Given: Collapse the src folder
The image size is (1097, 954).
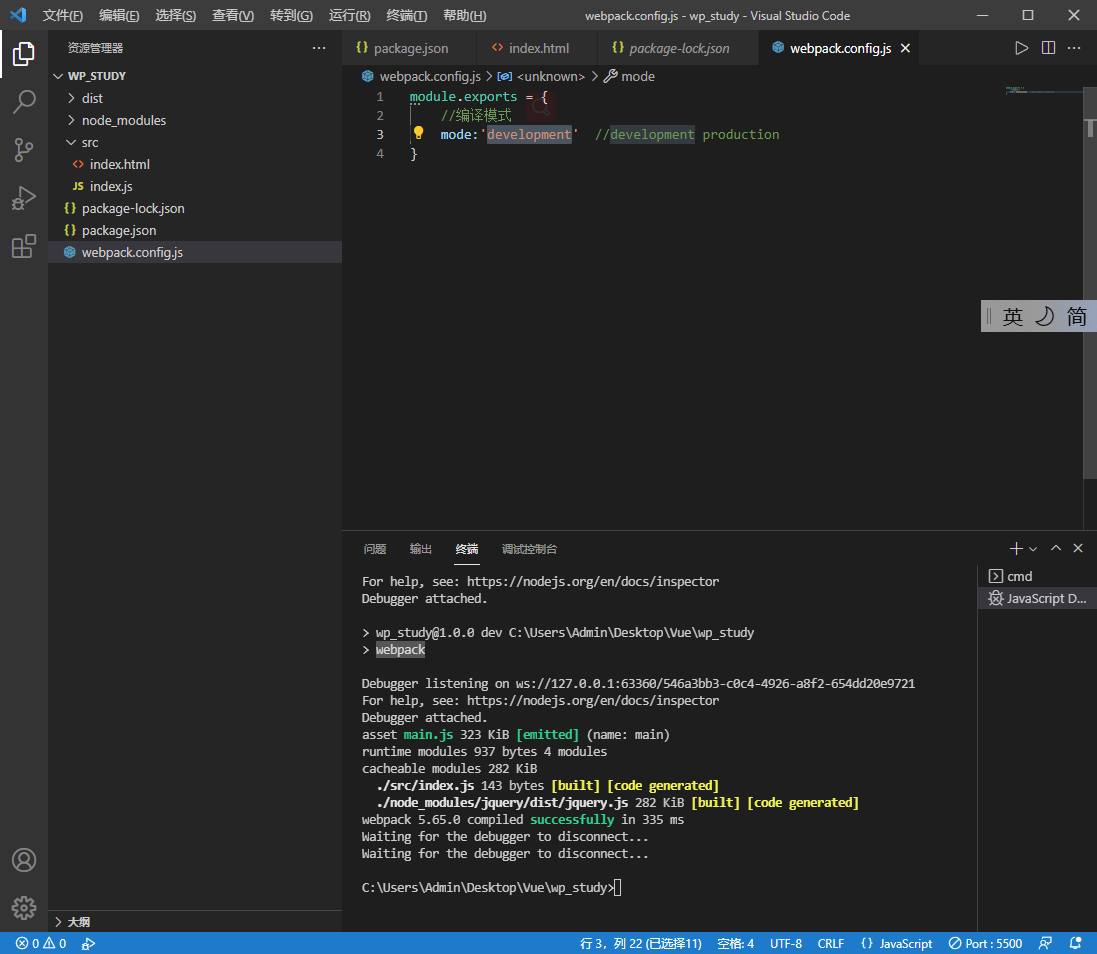Looking at the screenshot, I should [x=90, y=142].
